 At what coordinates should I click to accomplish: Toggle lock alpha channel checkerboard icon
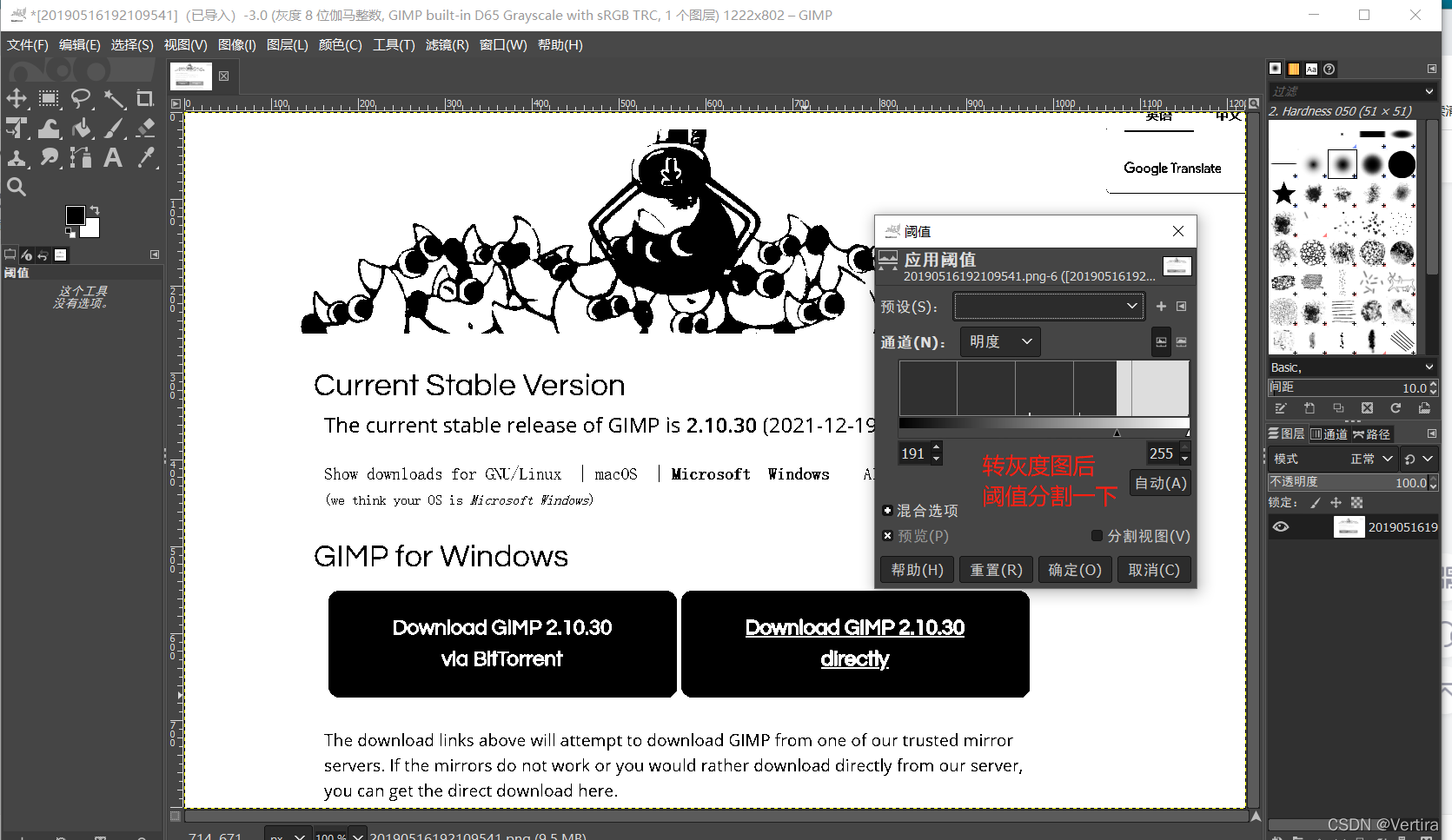pyautogui.click(x=1356, y=503)
